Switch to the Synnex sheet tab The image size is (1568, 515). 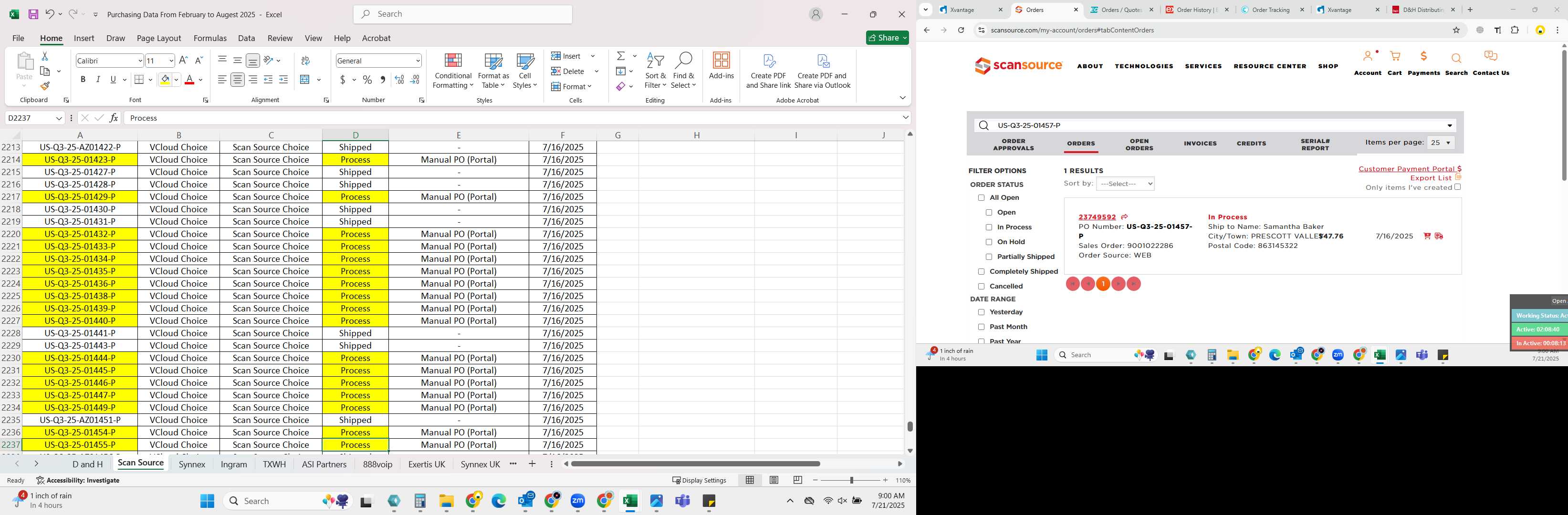[x=192, y=464]
